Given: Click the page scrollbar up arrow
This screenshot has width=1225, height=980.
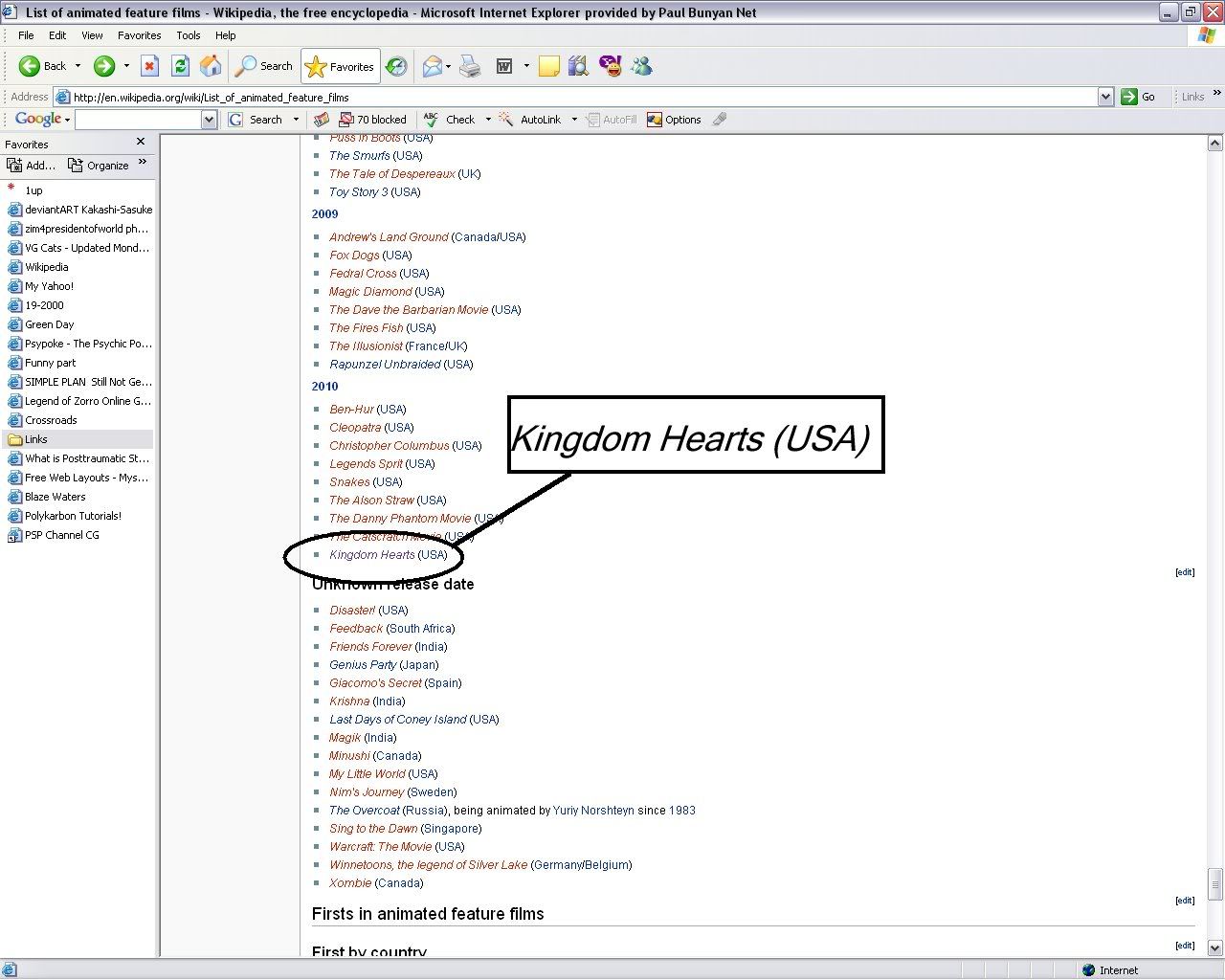Looking at the screenshot, I should 1215,144.
